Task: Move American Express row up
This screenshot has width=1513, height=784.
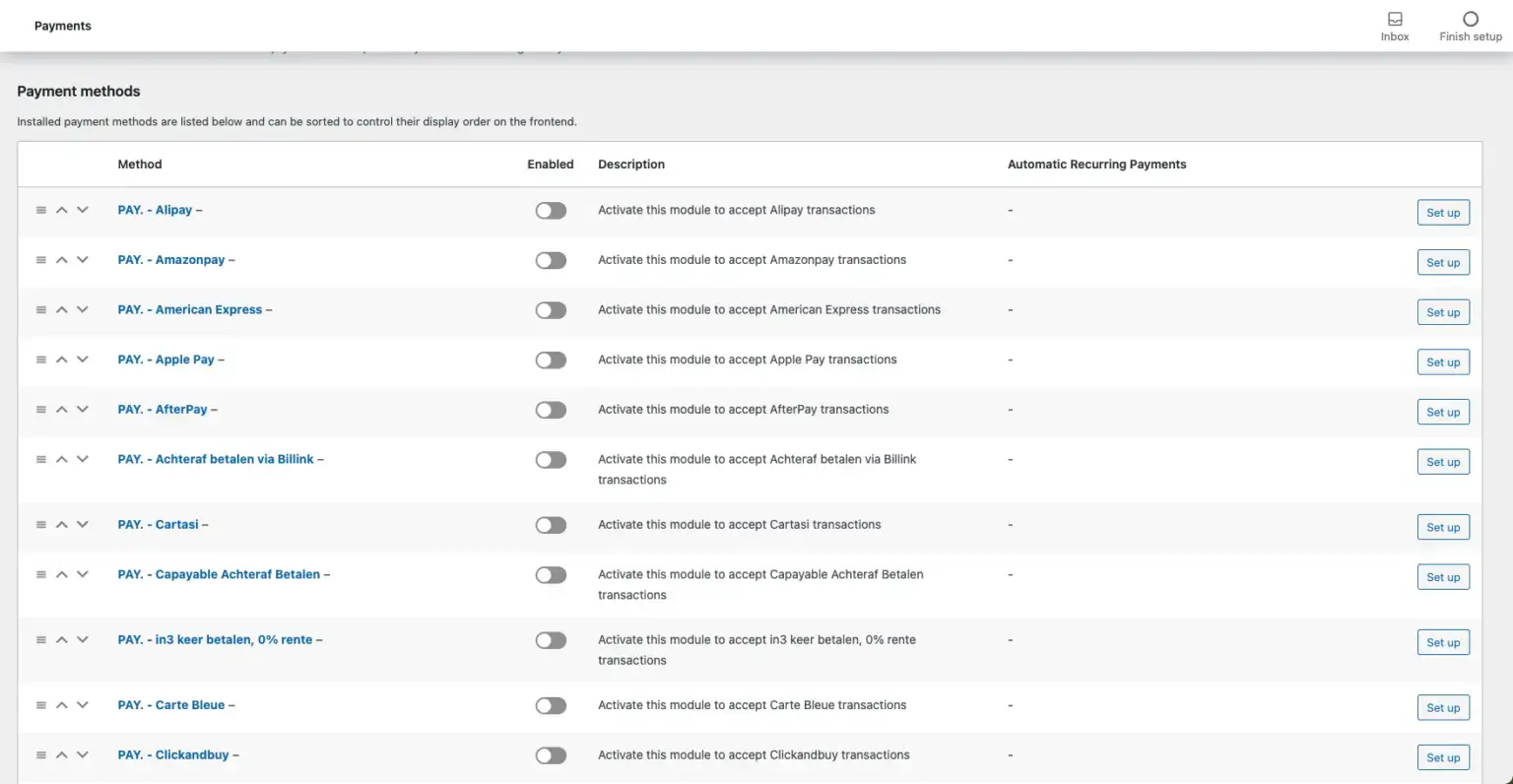Action: click(x=62, y=309)
